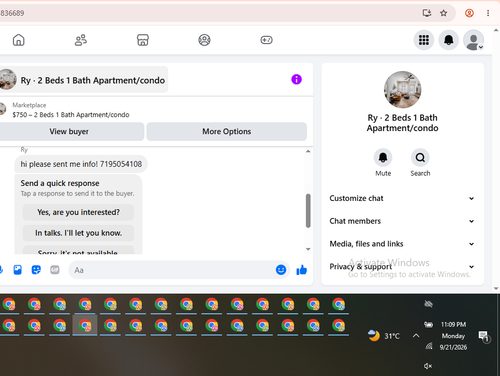This screenshot has height=376, width=500.
Task: Click "Send a quick response" heading text
Action: click(60, 183)
